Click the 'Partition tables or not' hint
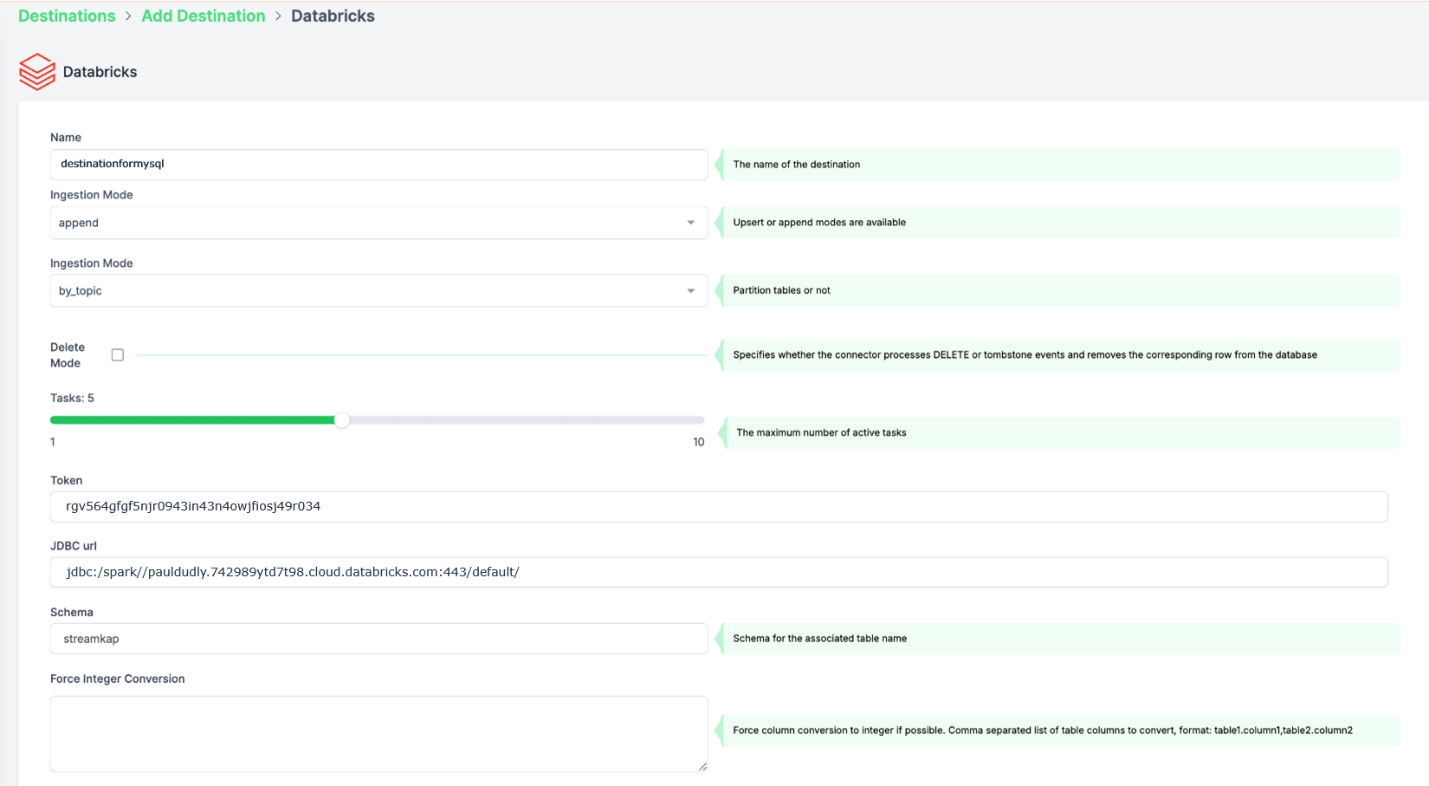1429x786 pixels. click(781, 290)
